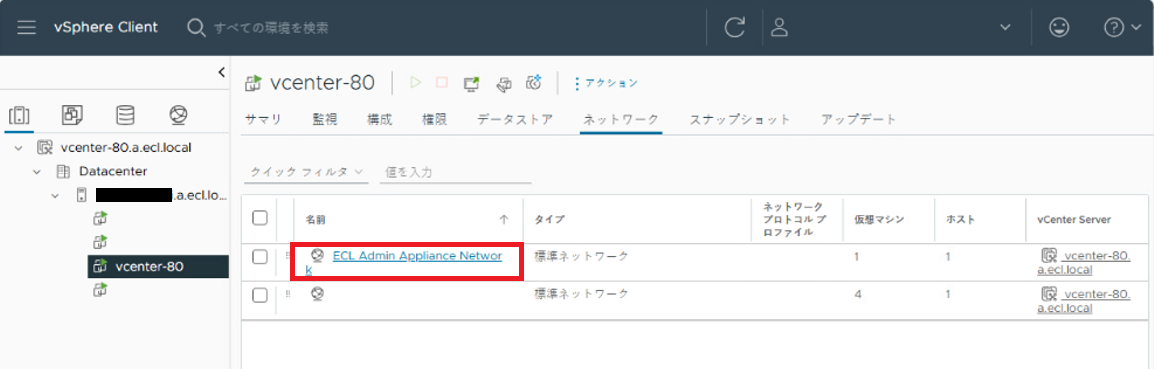Toggle the select-all checkbox in table header
This screenshot has height=369, width=1154.
(x=259, y=218)
